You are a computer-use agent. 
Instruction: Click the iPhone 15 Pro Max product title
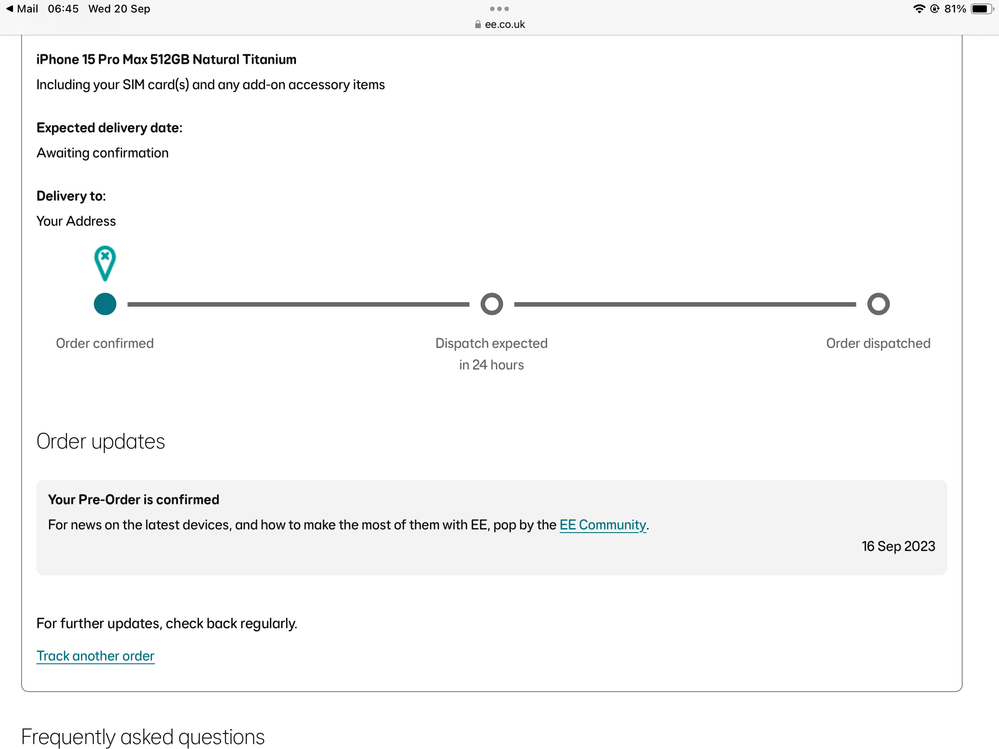point(166,60)
